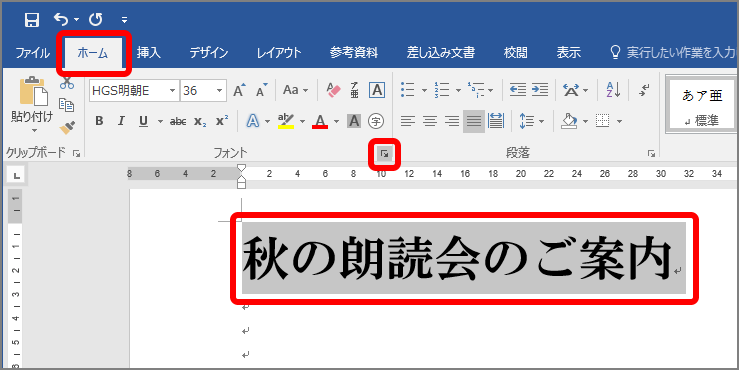Align text right
739x370 pixels.
pyautogui.click(x=452, y=121)
